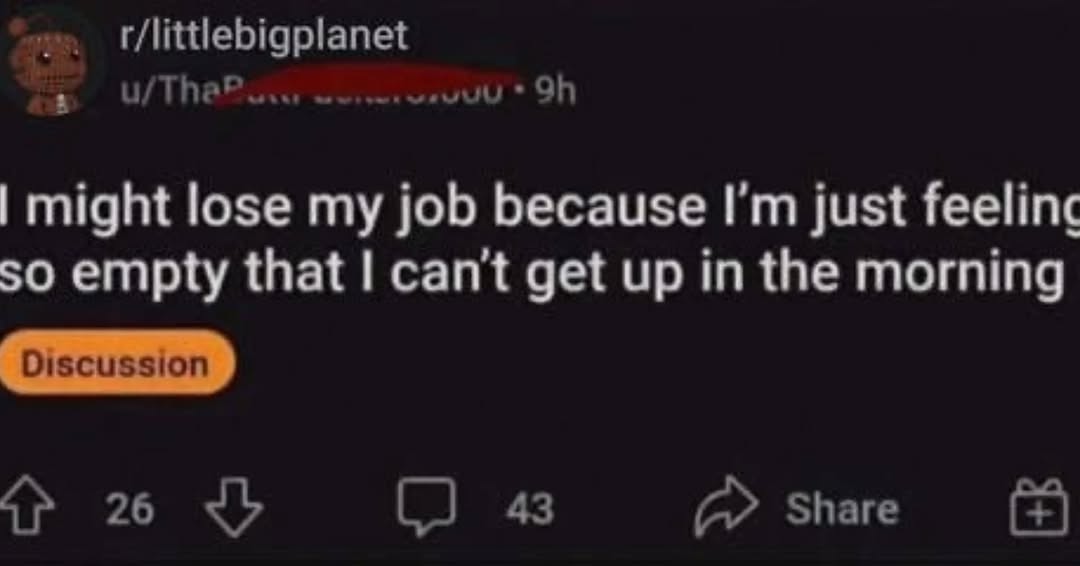Visit the r/littlebigplanet community link

coord(264,35)
